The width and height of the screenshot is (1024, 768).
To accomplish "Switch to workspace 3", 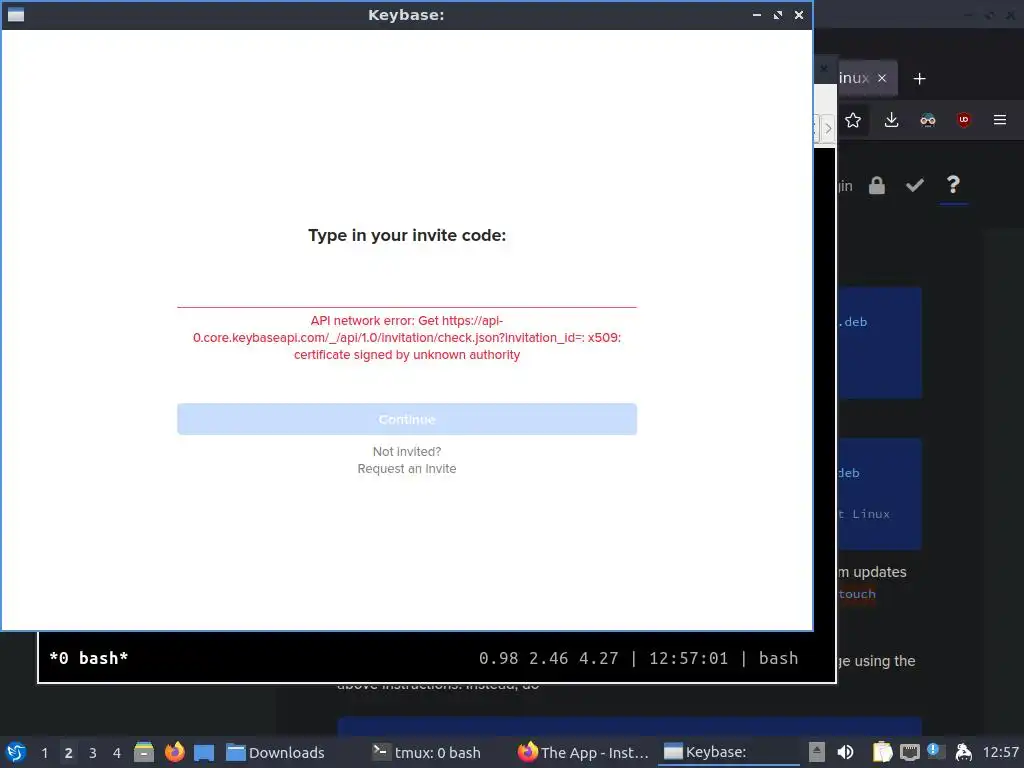I will pos(93,753).
